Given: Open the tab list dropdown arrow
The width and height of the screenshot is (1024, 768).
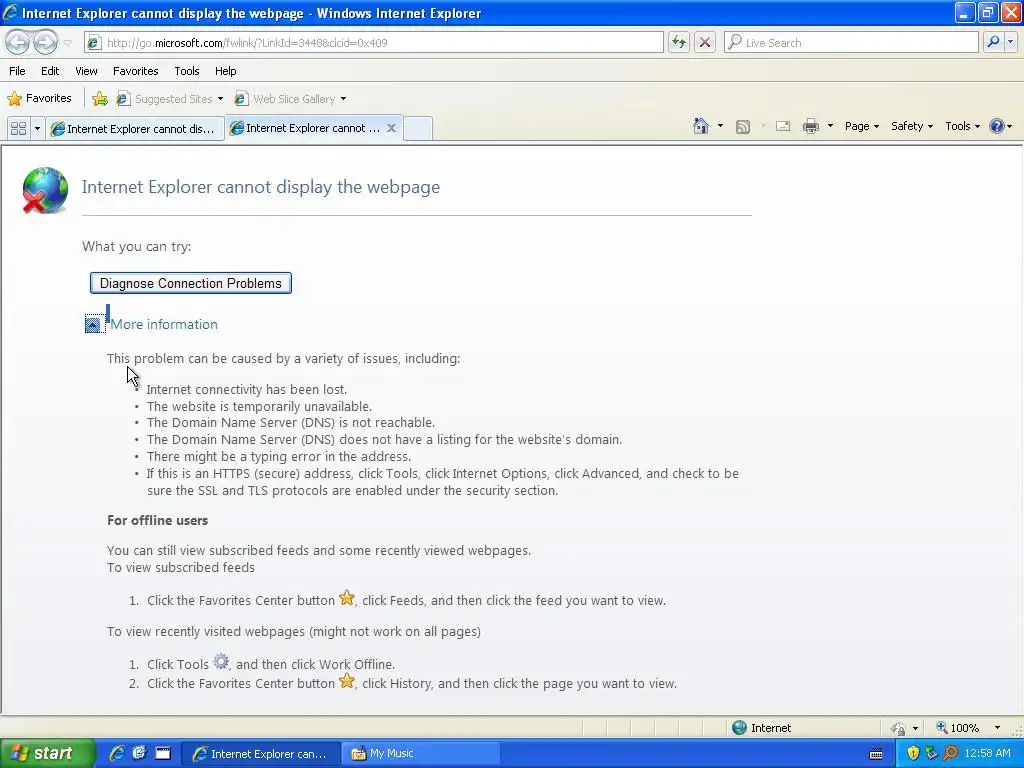Looking at the screenshot, I should [37, 129].
